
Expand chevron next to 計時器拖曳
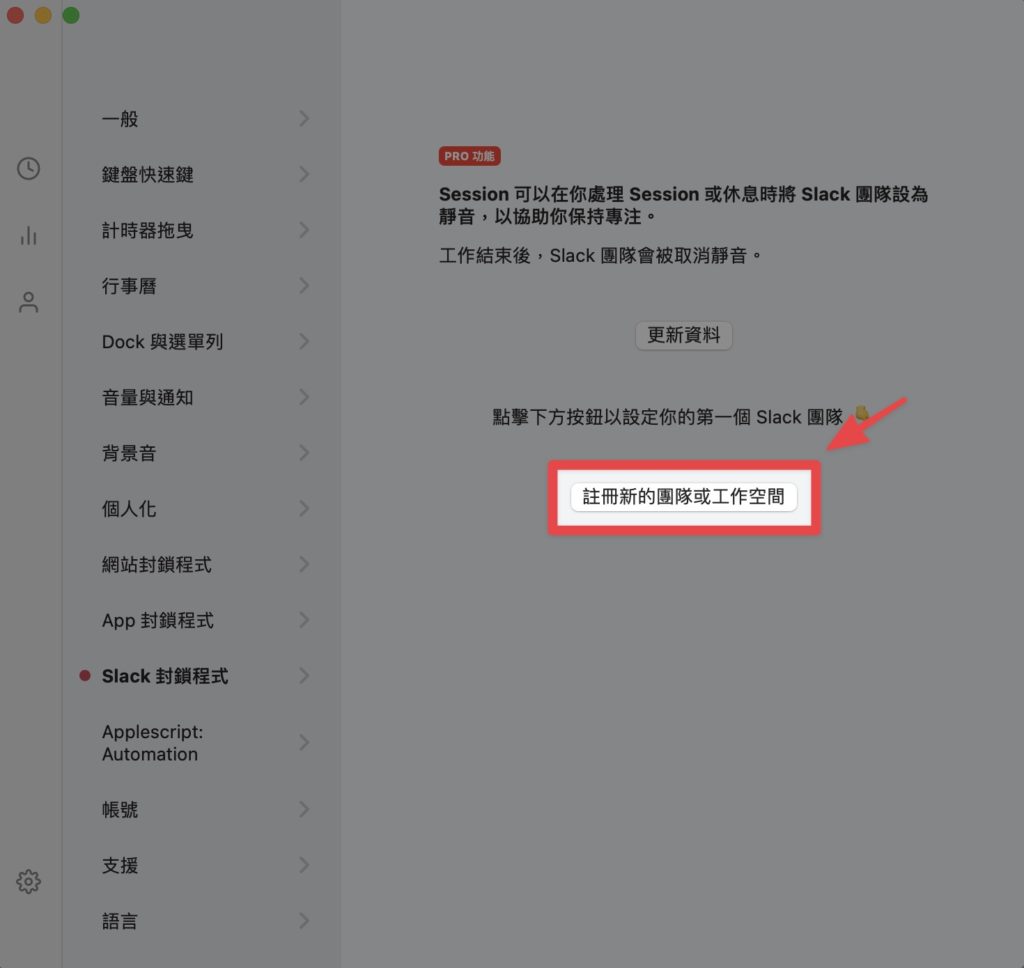click(304, 230)
